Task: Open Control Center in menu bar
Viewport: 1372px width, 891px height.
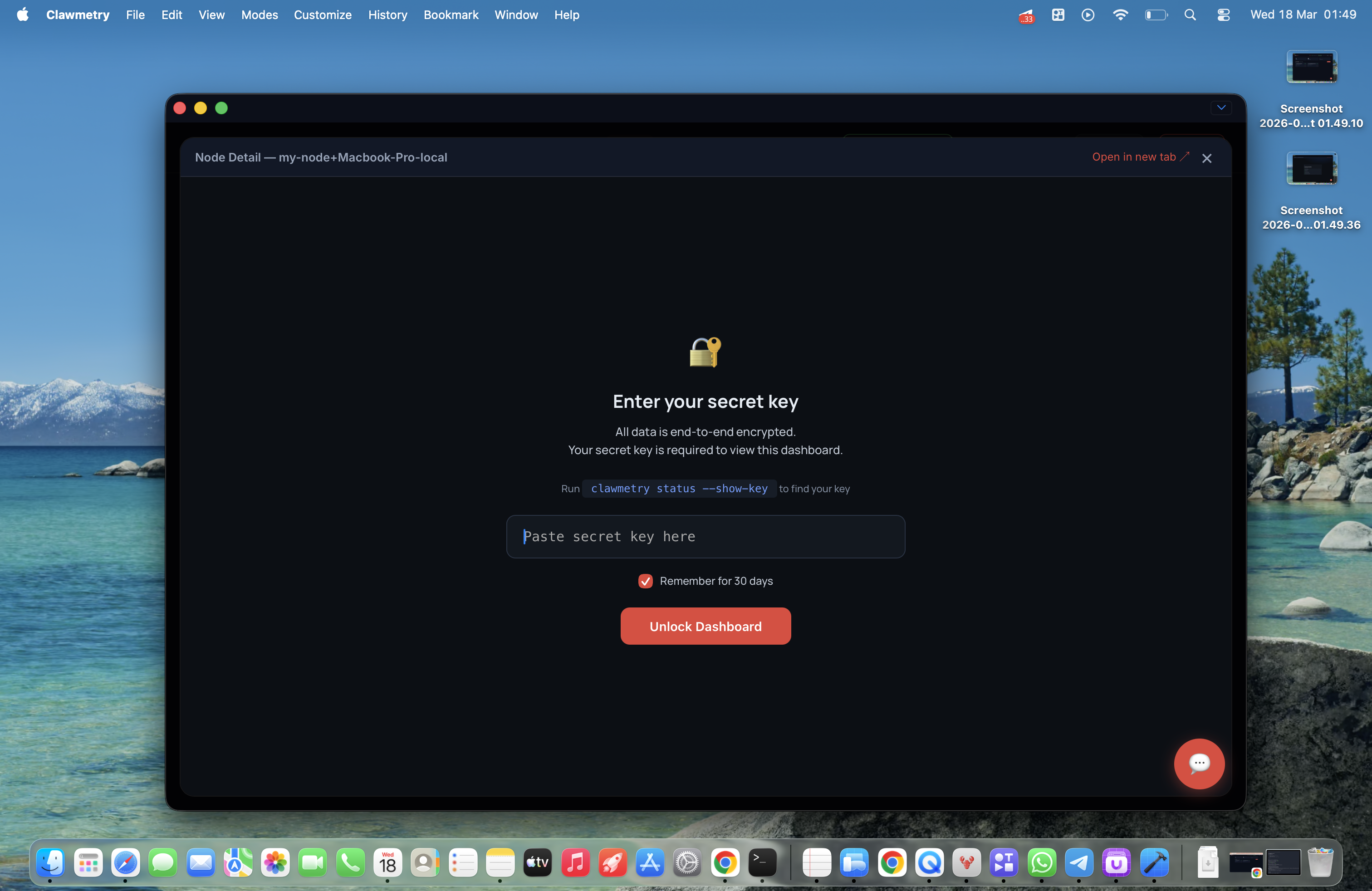Action: [1223, 15]
